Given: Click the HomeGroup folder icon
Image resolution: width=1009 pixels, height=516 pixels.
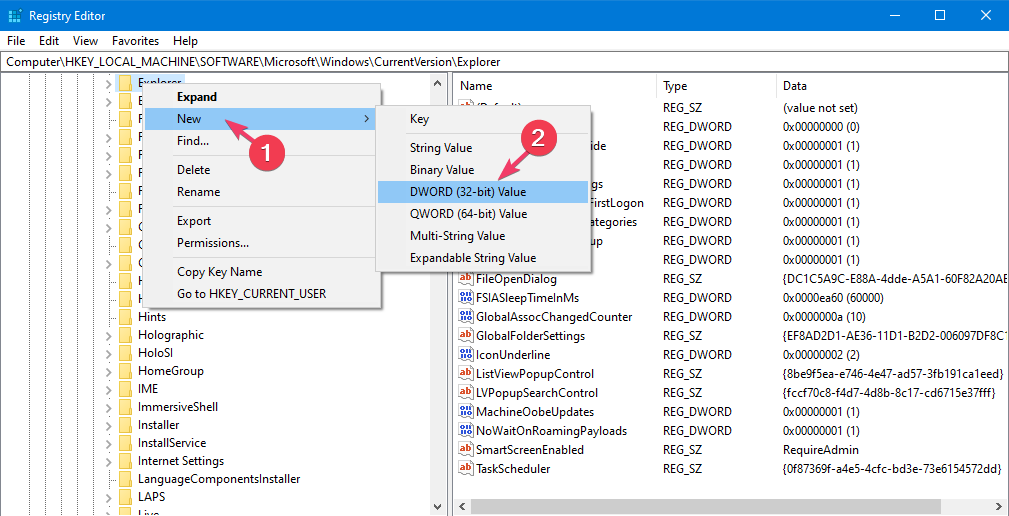Looking at the screenshot, I should point(125,371).
